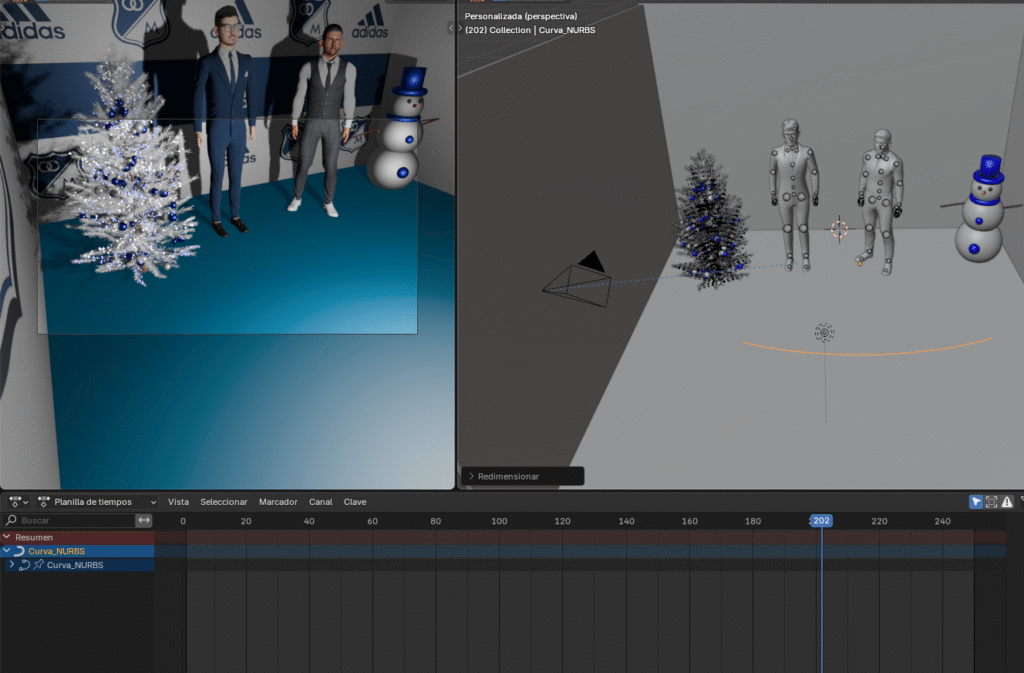Screen dimensions: 1024x673
Task: Open the Seleccionar menu
Action: click(x=224, y=502)
